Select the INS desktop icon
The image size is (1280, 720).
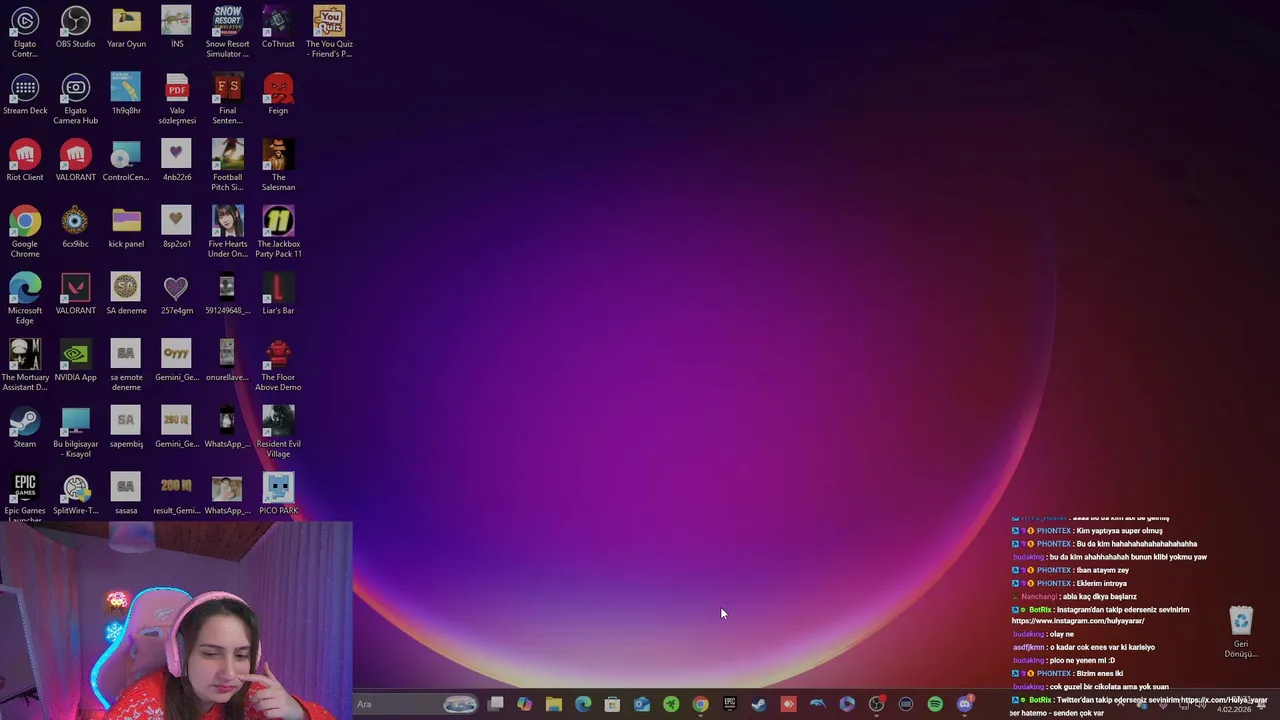coord(177,28)
